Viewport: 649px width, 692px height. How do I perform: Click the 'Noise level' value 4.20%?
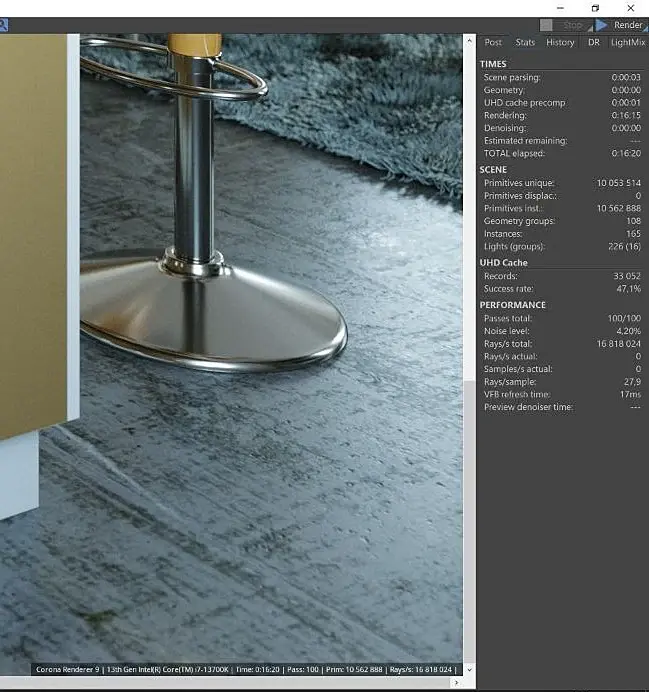click(x=629, y=331)
